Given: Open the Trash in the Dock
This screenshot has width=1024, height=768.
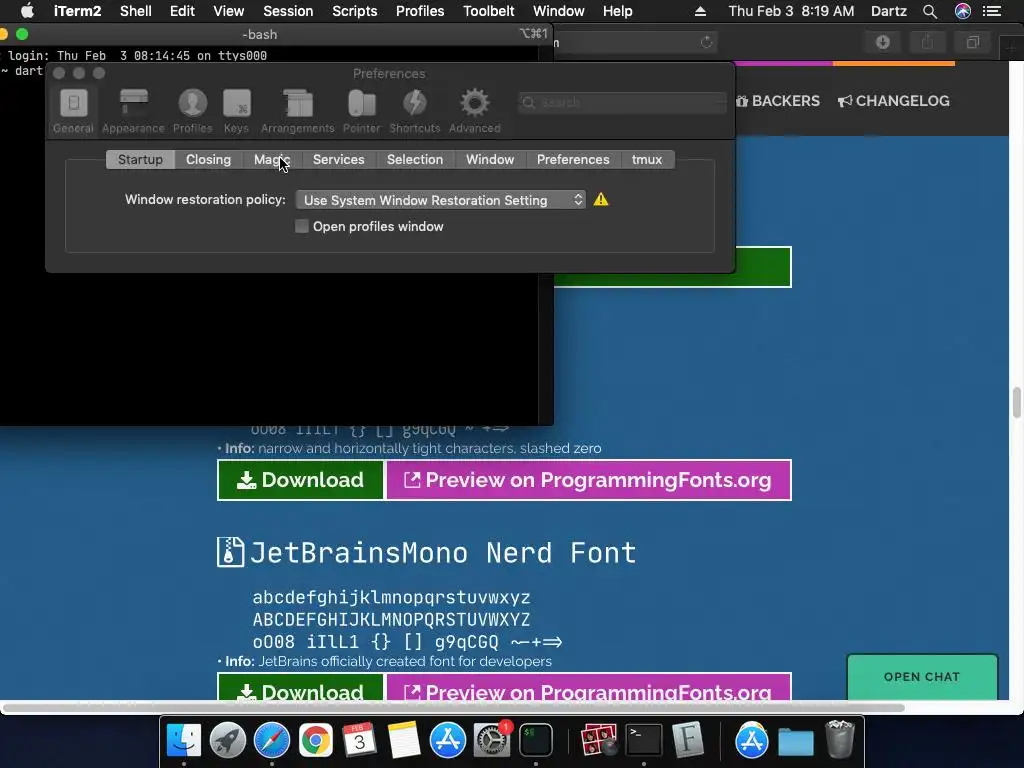Looking at the screenshot, I should point(840,740).
